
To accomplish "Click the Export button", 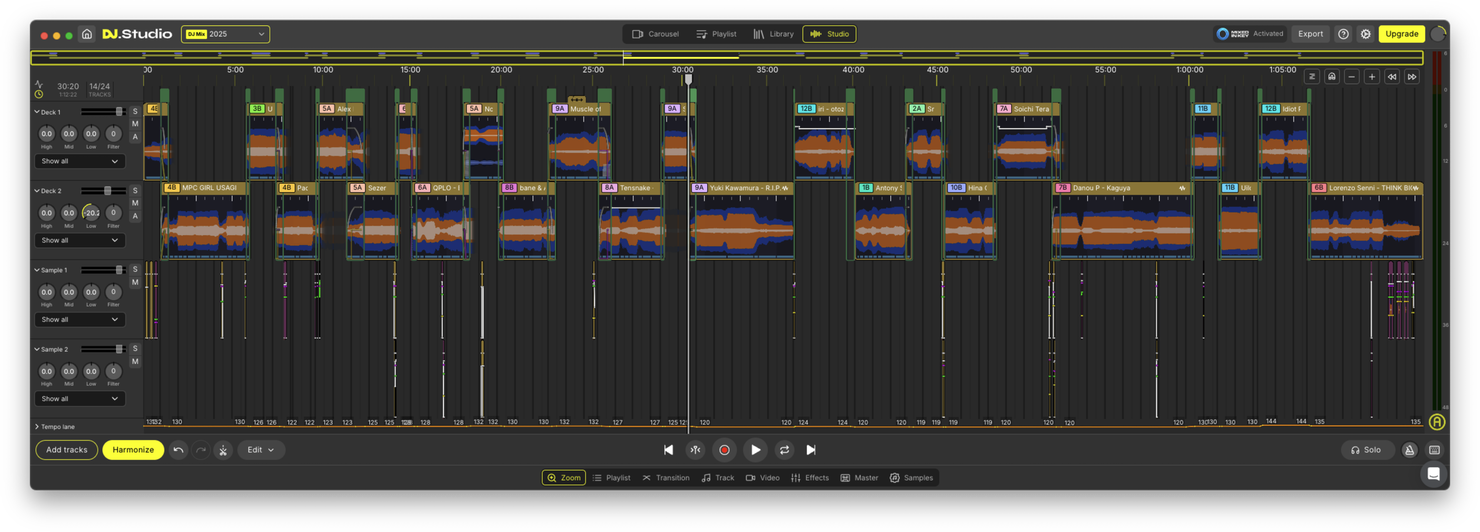I will pyautogui.click(x=1310, y=34).
